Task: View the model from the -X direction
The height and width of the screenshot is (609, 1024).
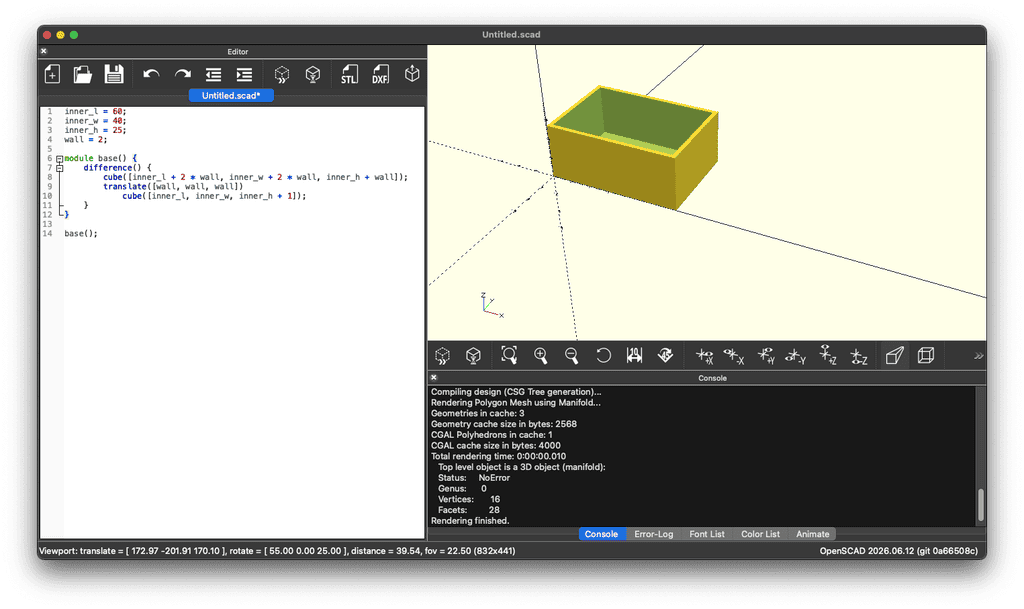Action: pos(734,356)
